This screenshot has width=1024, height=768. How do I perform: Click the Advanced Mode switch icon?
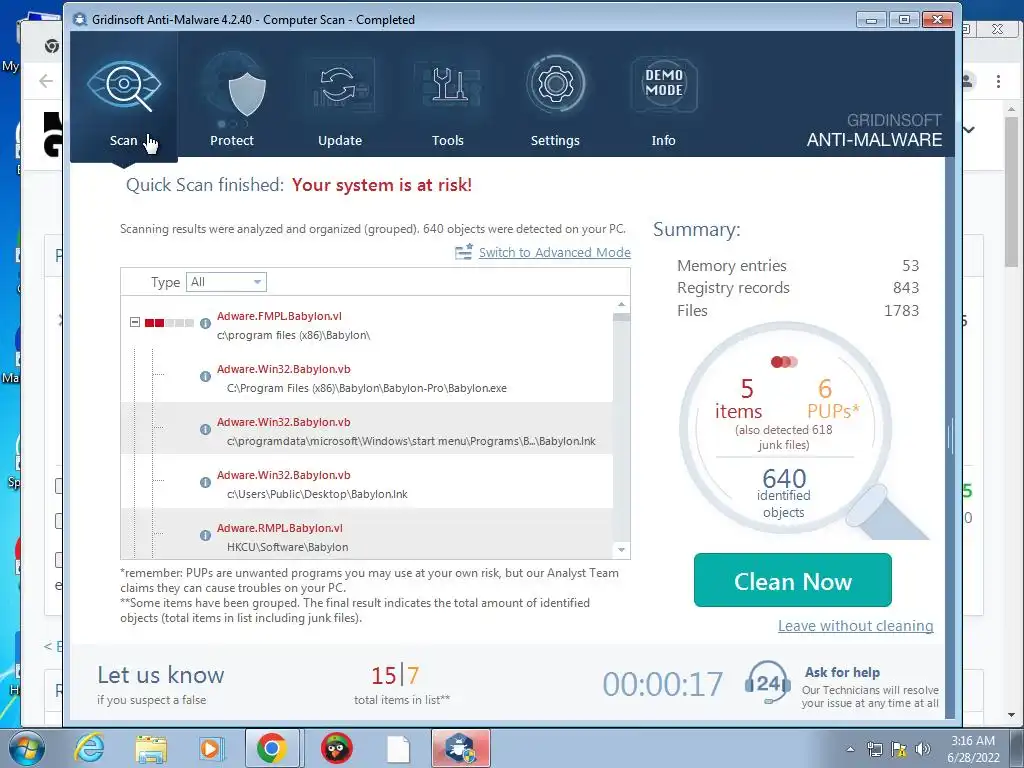point(464,252)
